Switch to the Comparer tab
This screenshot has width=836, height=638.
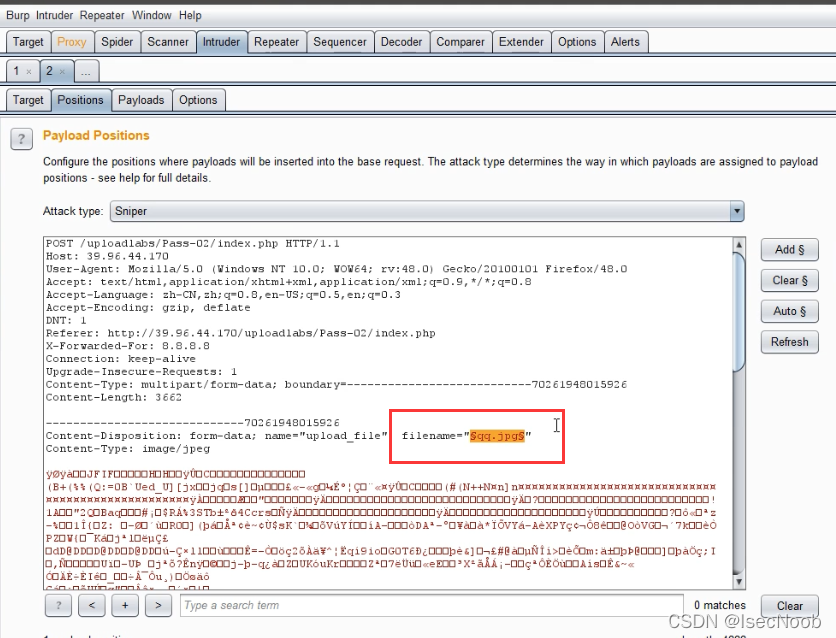460,42
